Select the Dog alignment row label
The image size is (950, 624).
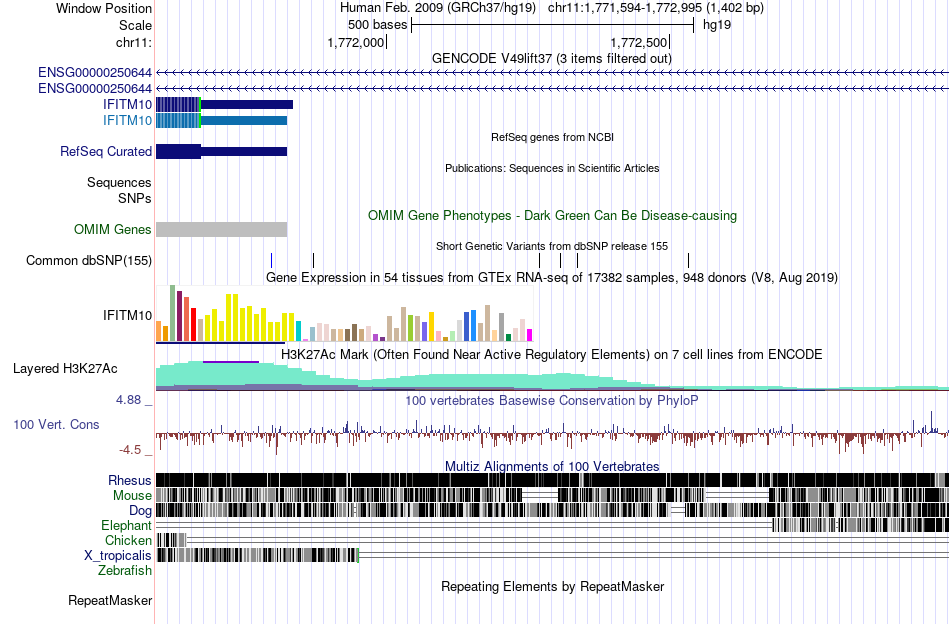[140, 511]
